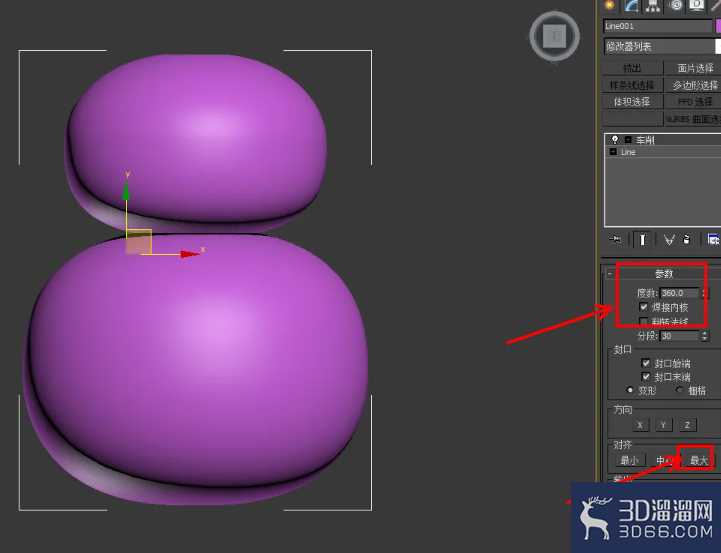Click Configure Modifier Sets icon
721x553 pixels.
click(713, 239)
